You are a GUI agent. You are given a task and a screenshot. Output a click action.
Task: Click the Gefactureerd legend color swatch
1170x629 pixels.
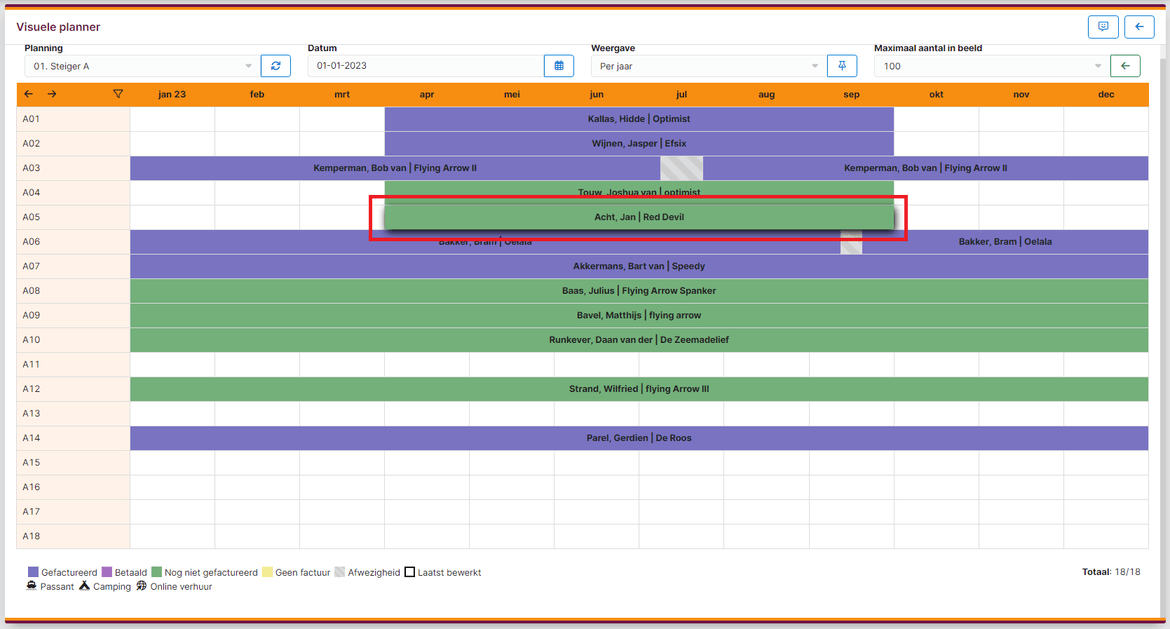33,572
